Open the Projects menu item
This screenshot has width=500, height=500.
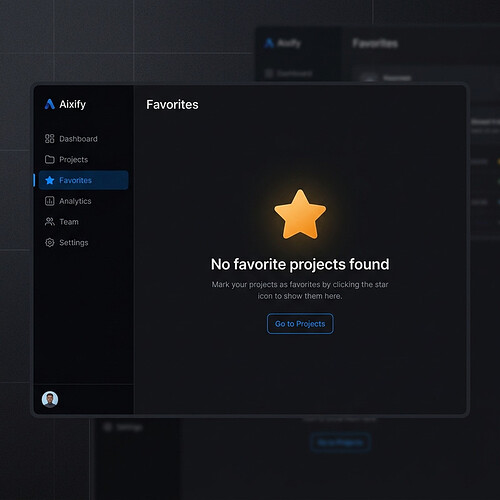83,159
